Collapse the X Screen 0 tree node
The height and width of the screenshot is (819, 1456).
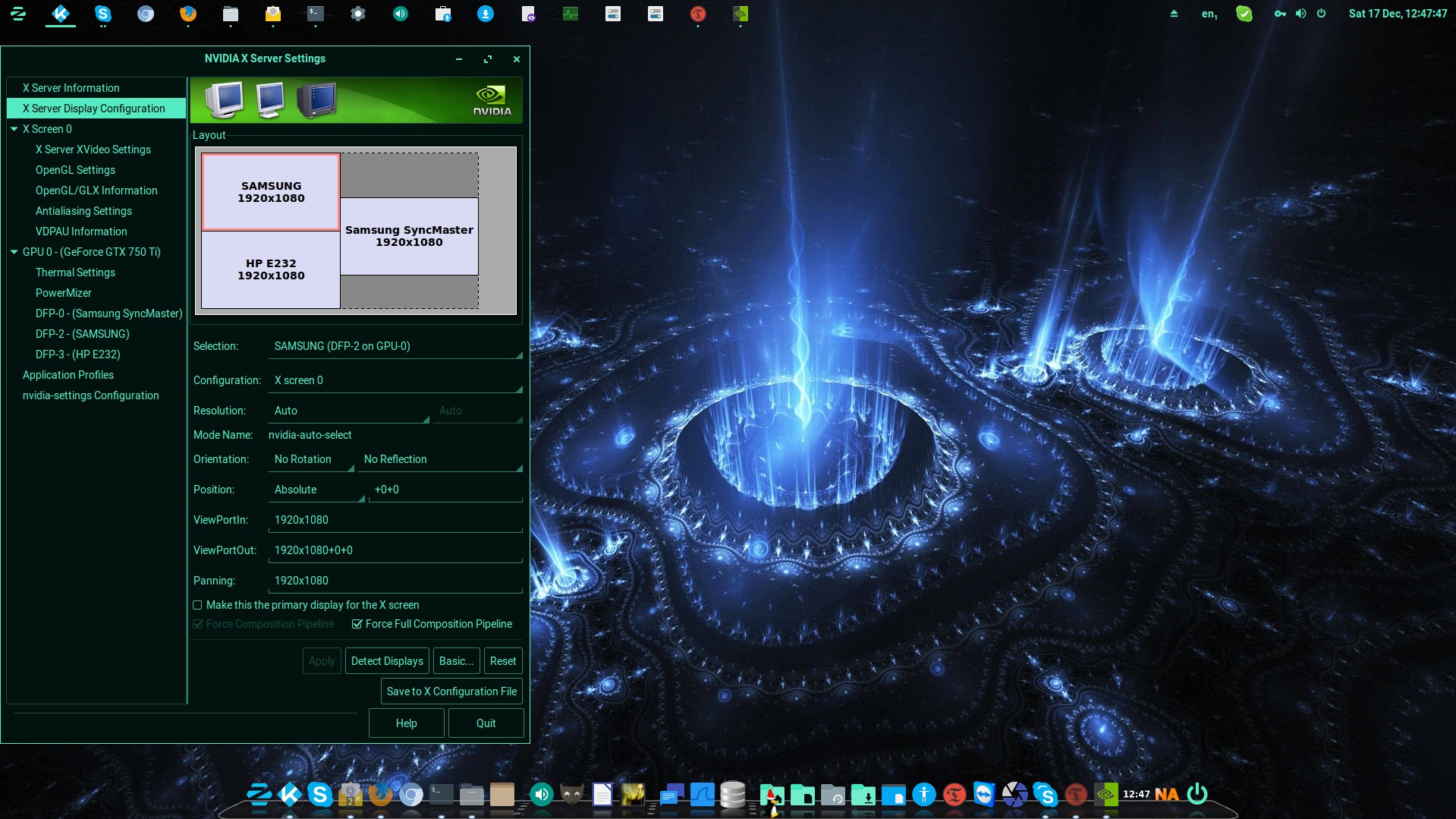(x=14, y=129)
